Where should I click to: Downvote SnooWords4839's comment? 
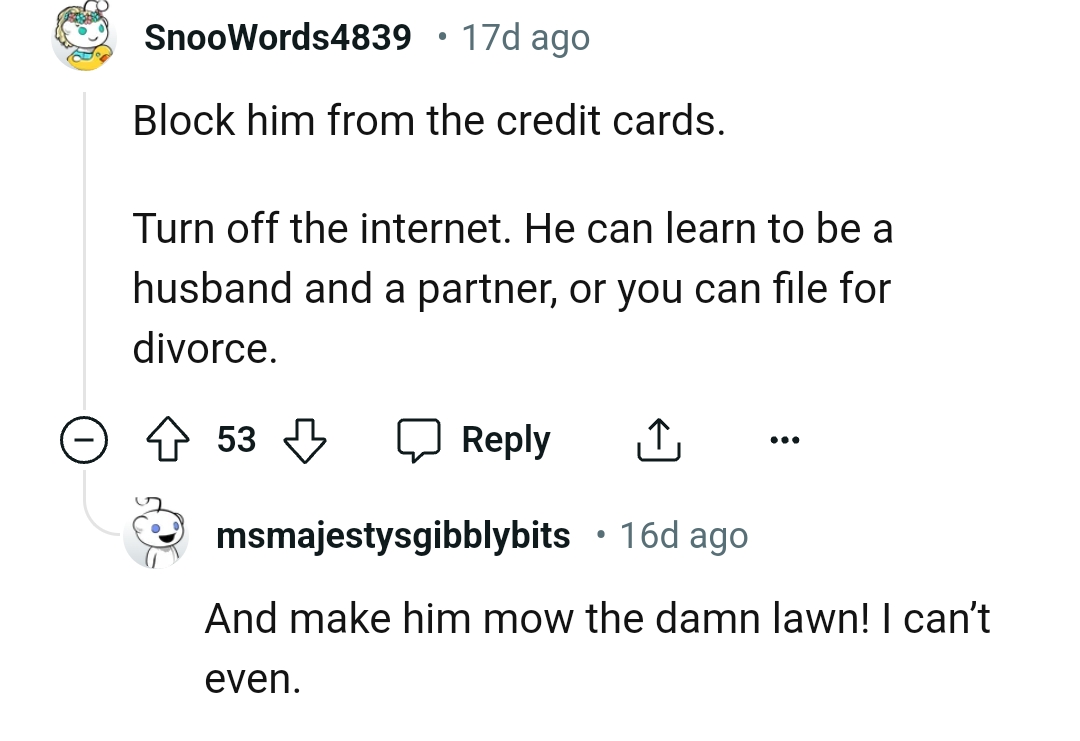click(305, 440)
